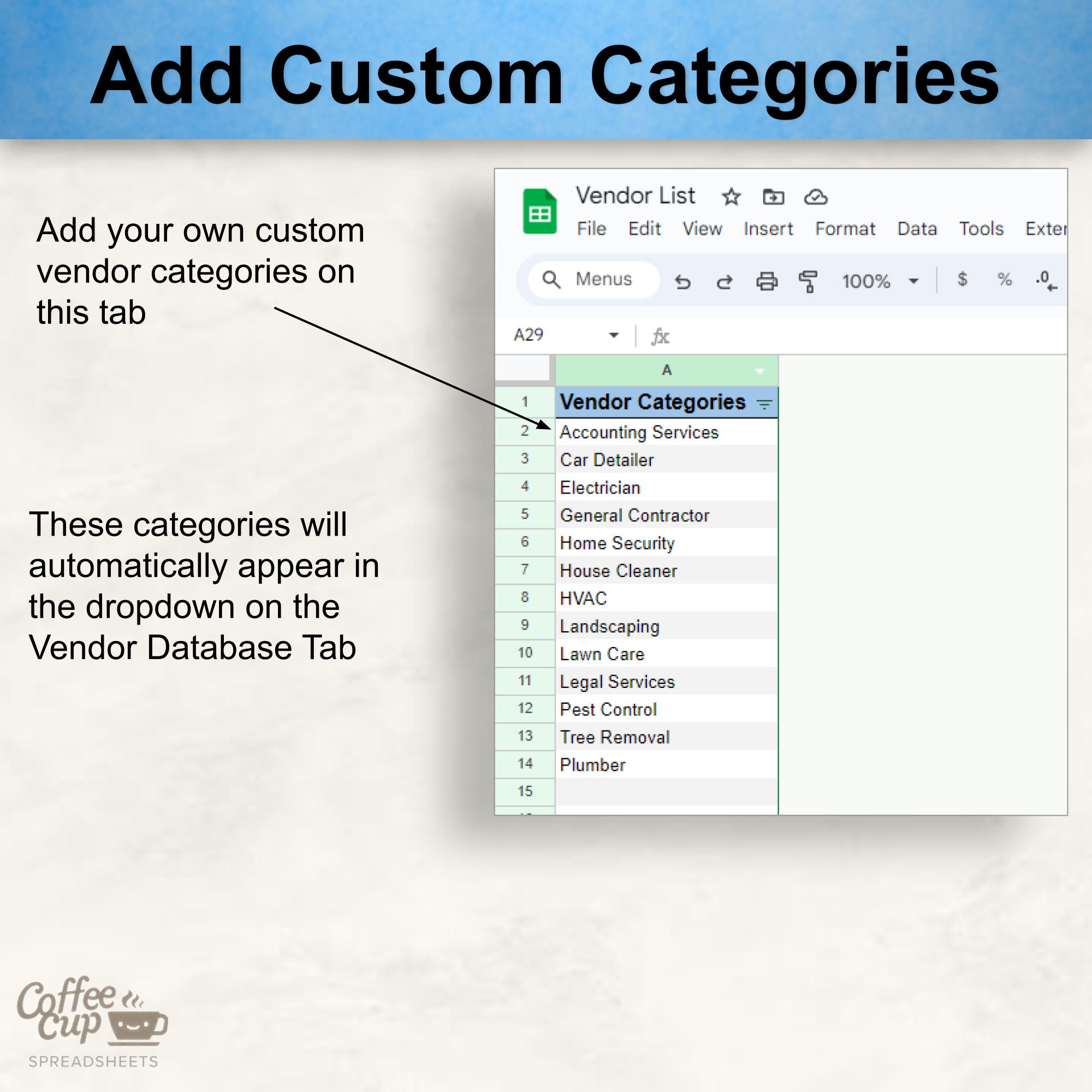Click the Print icon
The width and height of the screenshot is (1092, 1092).
[x=767, y=281]
